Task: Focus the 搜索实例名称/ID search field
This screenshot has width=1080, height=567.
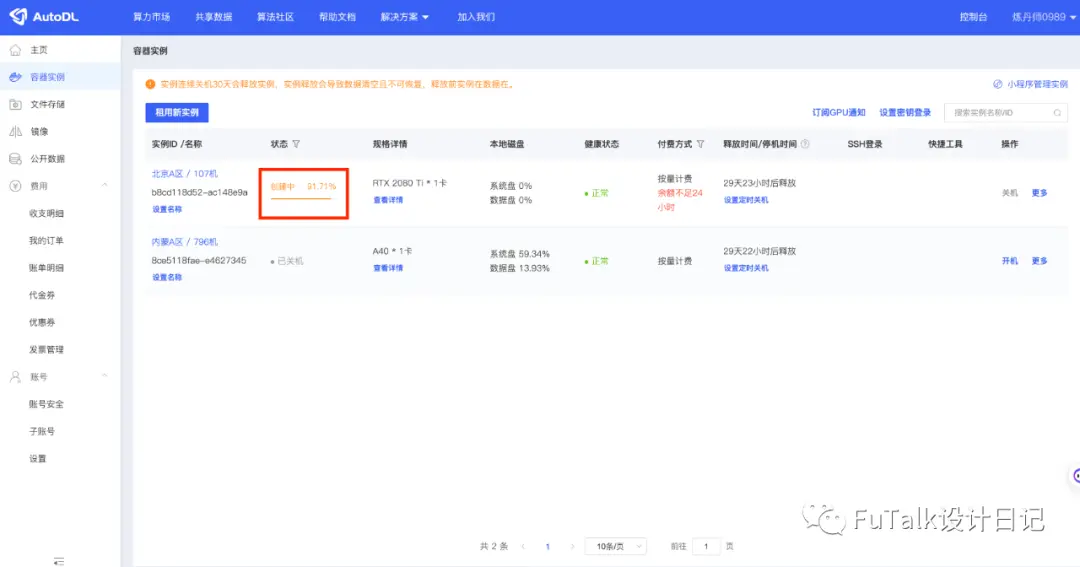Action: click(1006, 112)
